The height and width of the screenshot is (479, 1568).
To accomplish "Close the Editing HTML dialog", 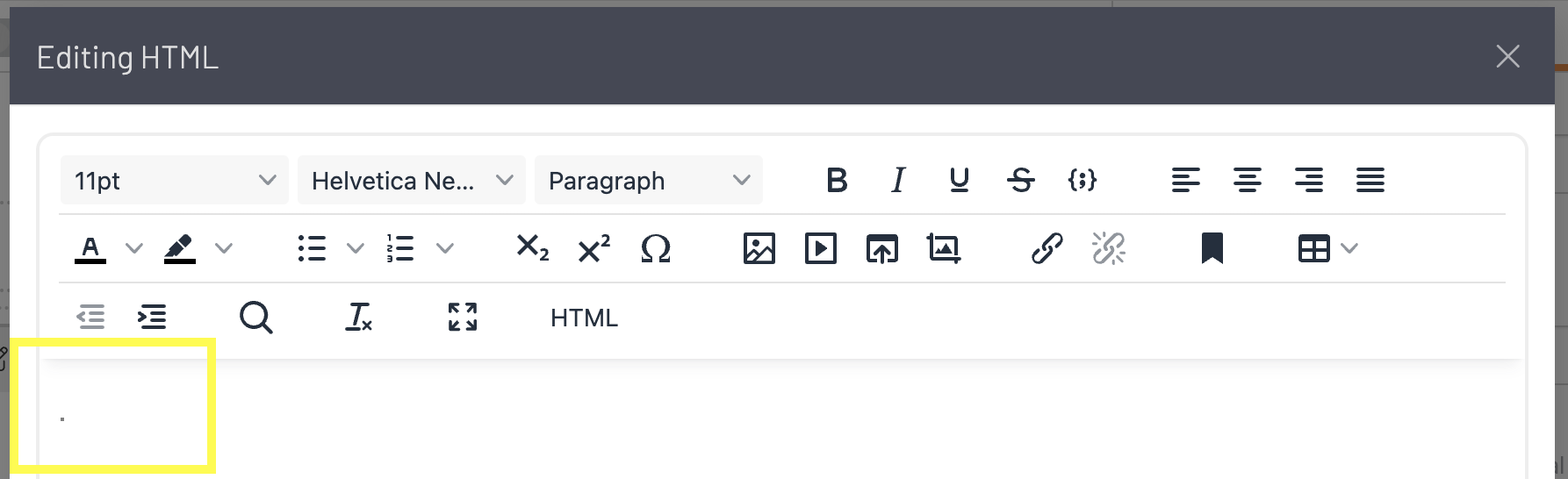I will coord(1507,57).
